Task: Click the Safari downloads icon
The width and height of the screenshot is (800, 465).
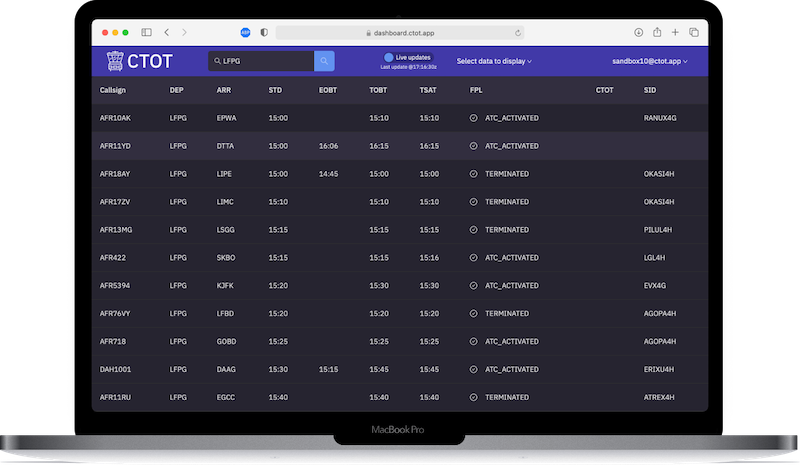Action: (639, 33)
